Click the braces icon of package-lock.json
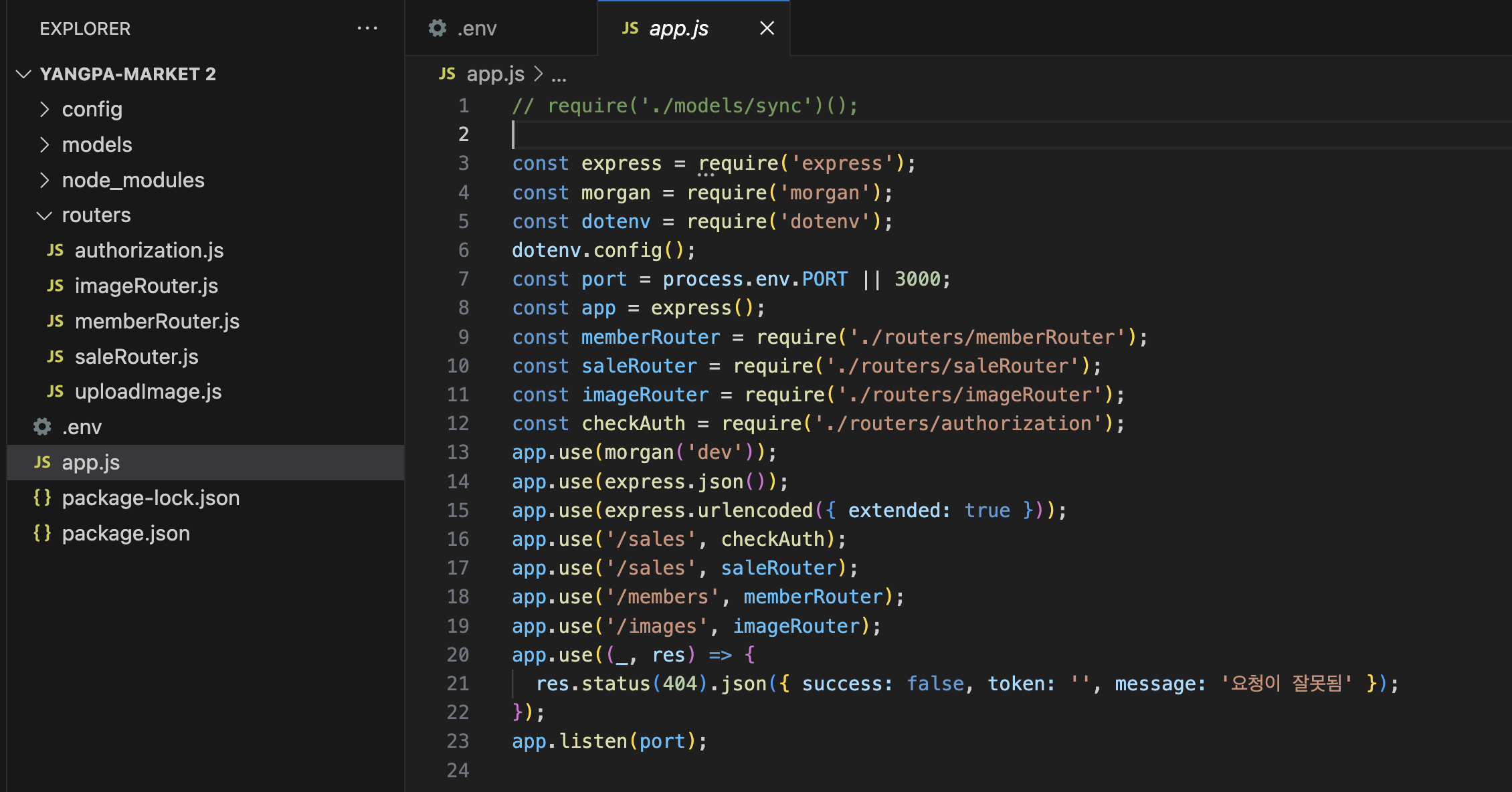The width and height of the screenshot is (1512, 792). (42, 498)
